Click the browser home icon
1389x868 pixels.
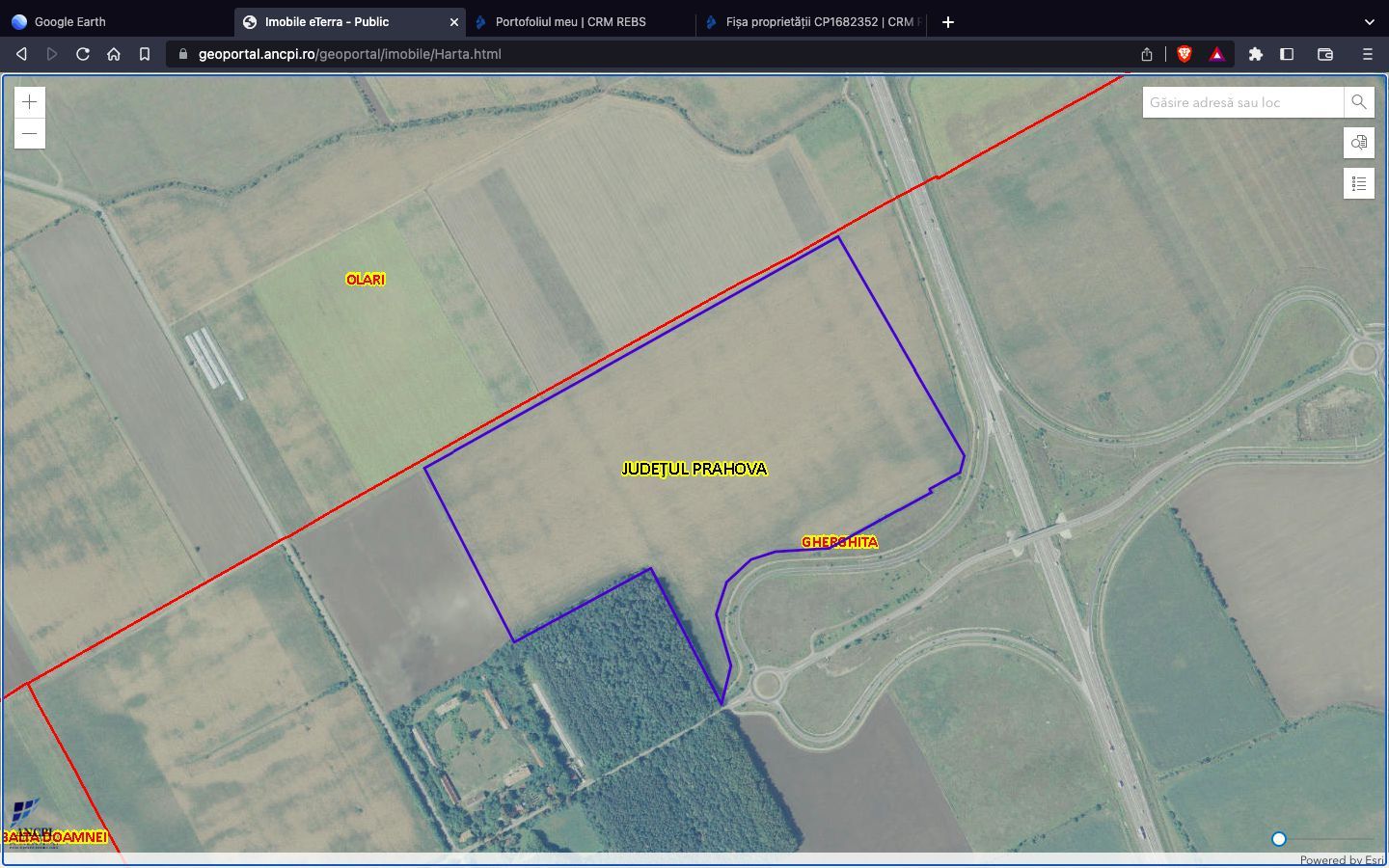pos(114,54)
